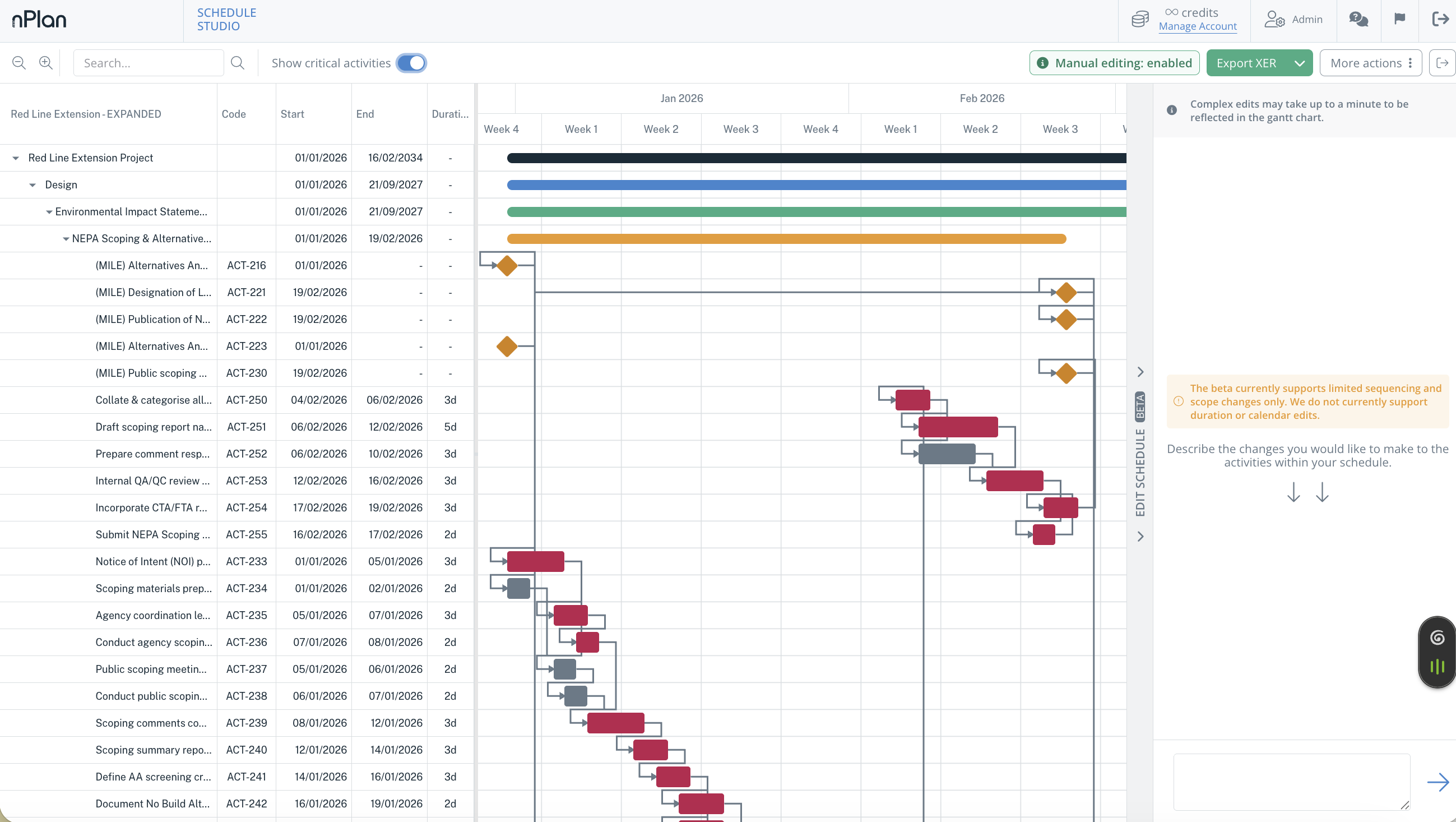The height and width of the screenshot is (822, 1456).
Task: Click the ACT-221 milestone diamond
Action: click(x=1067, y=293)
